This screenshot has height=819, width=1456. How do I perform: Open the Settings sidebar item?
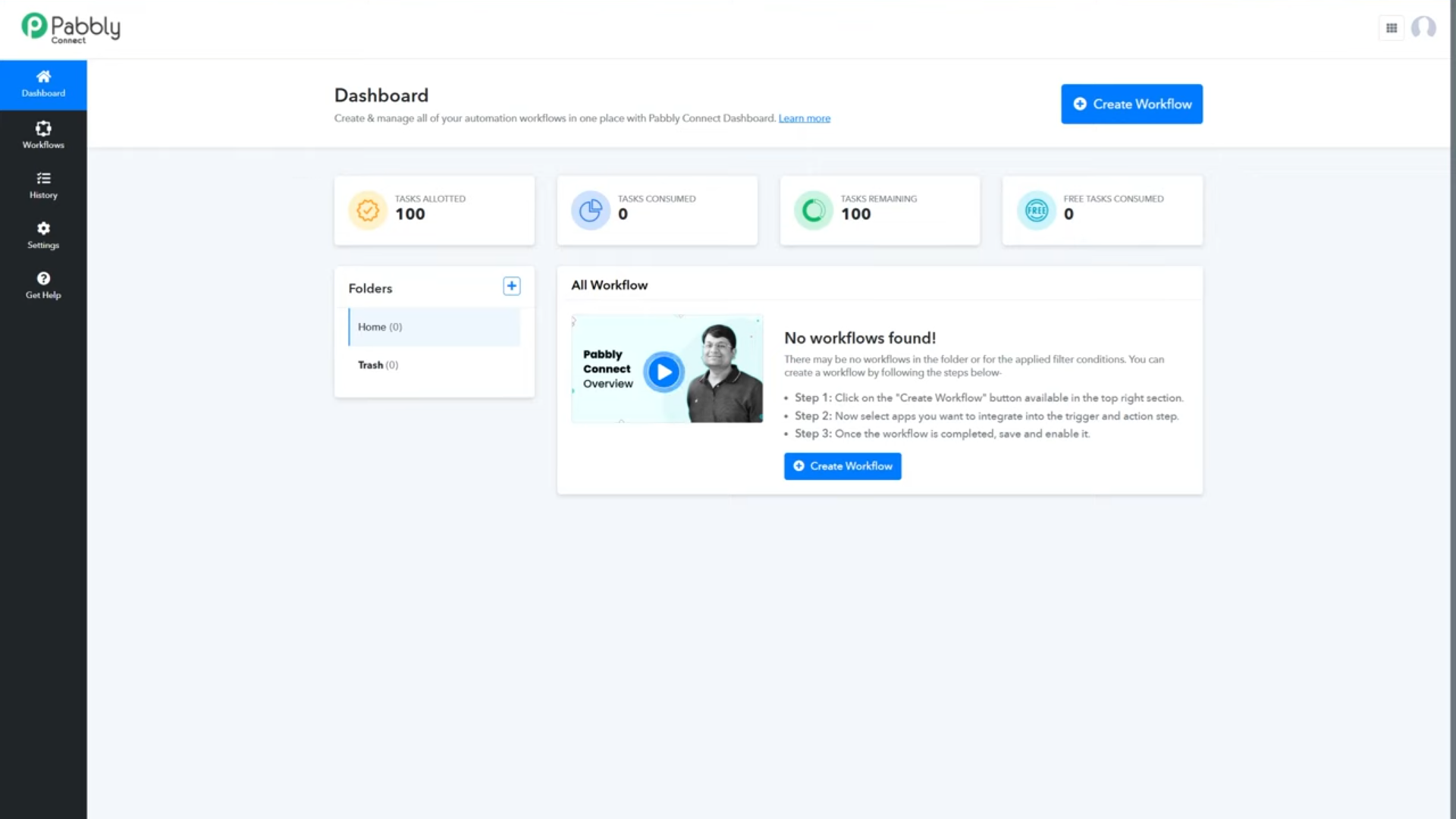[x=43, y=235]
